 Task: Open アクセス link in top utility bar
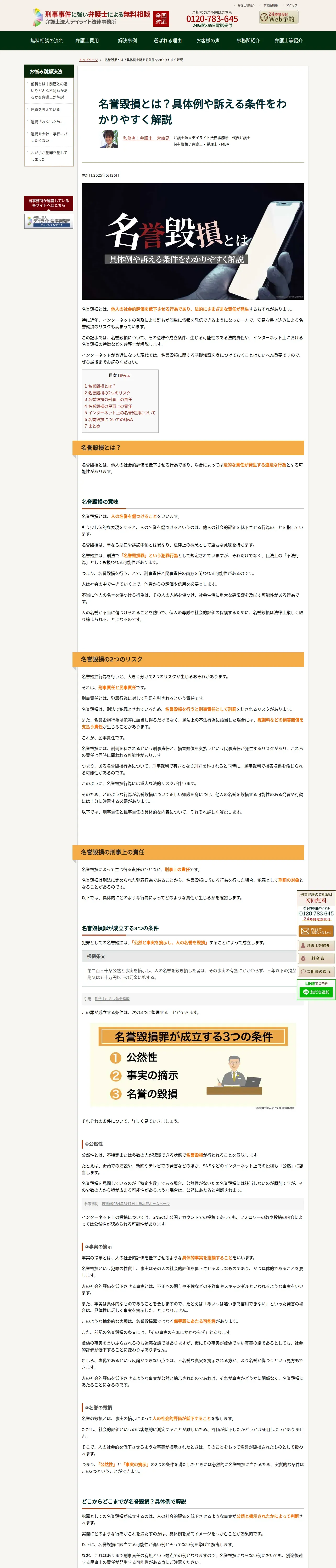292,5
